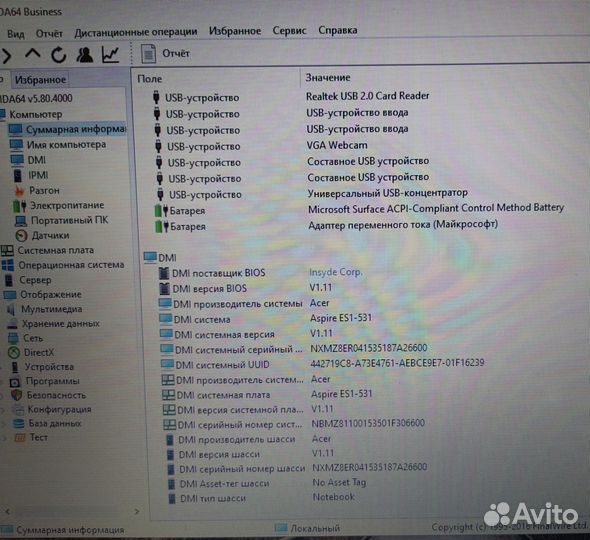Click the Up arrow toolbar icon

(33, 54)
